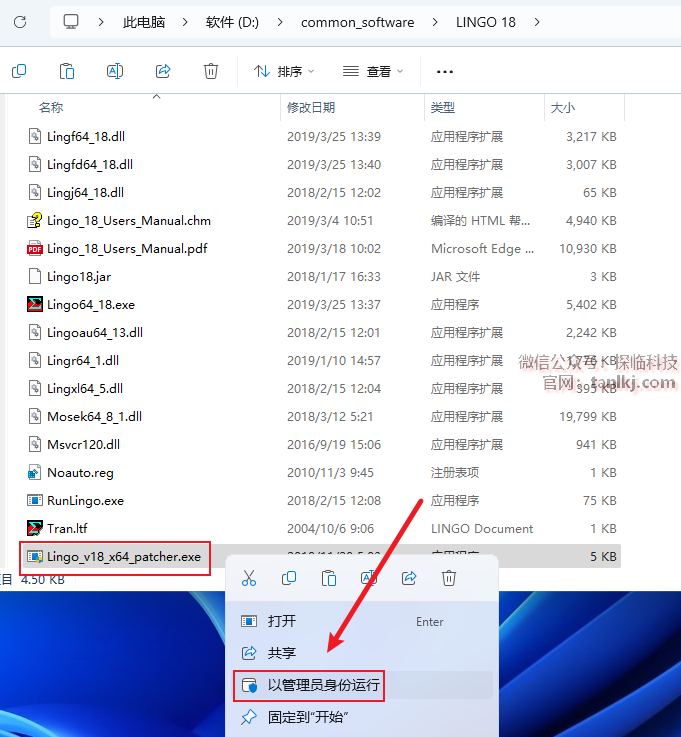Click the Tran.ltf file icon
The width and height of the screenshot is (681, 737).
coord(35,528)
